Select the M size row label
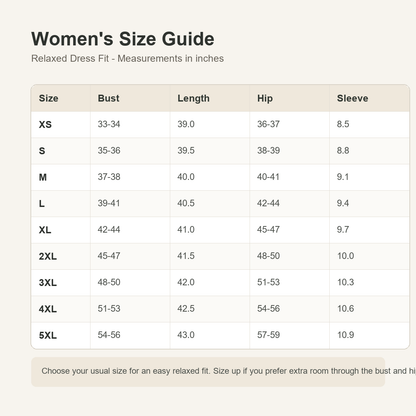 [x=43, y=177]
